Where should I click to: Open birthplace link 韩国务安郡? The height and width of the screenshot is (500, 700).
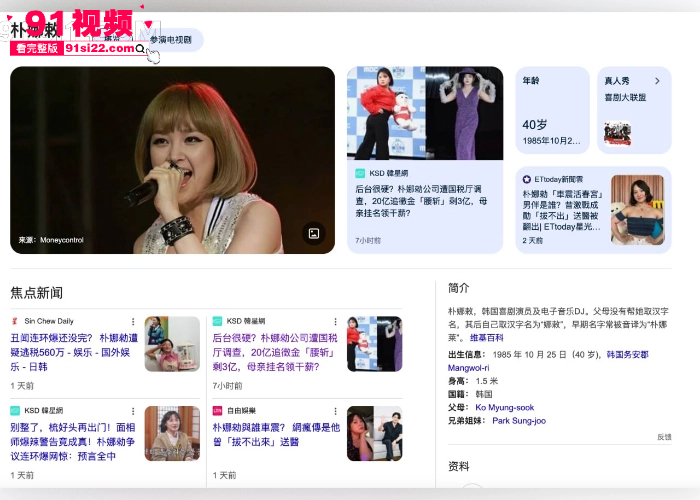pos(627,354)
